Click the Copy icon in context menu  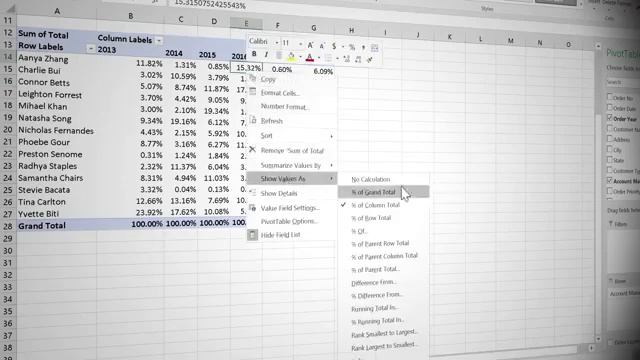coord(253,78)
